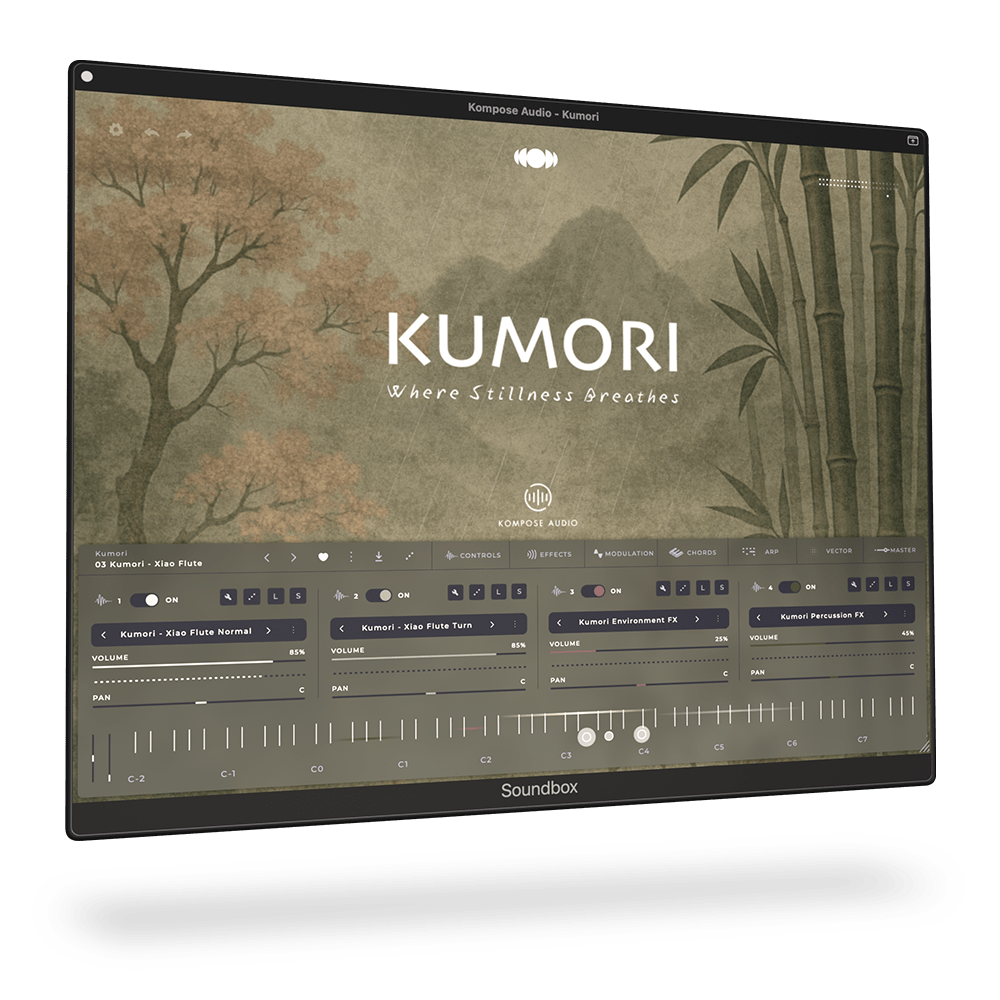This screenshot has height=1000, width=1000.
Task: Adjust layer 1 volume slider
Action: (198, 665)
